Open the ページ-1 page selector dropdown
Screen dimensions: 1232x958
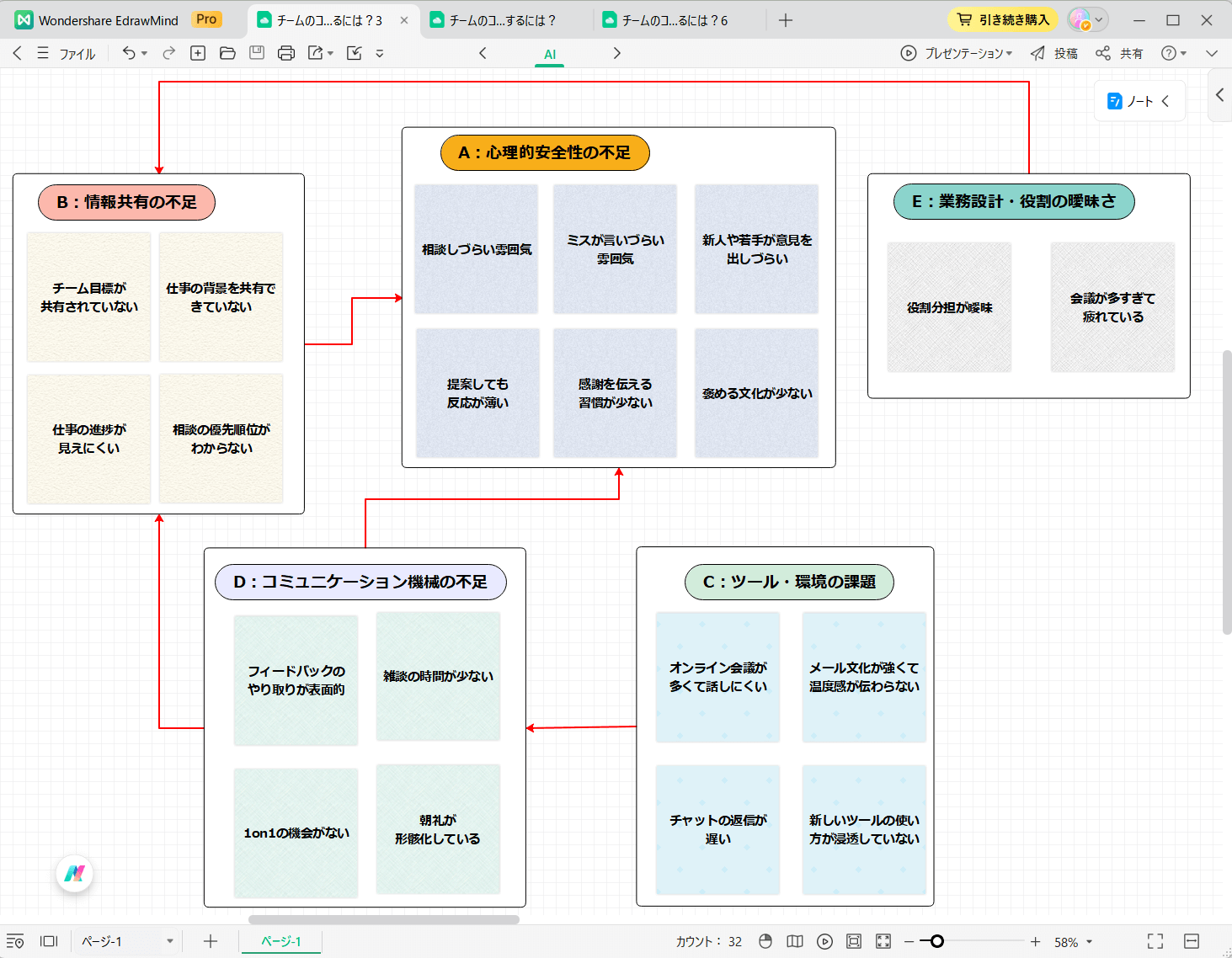[x=169, y=941]
